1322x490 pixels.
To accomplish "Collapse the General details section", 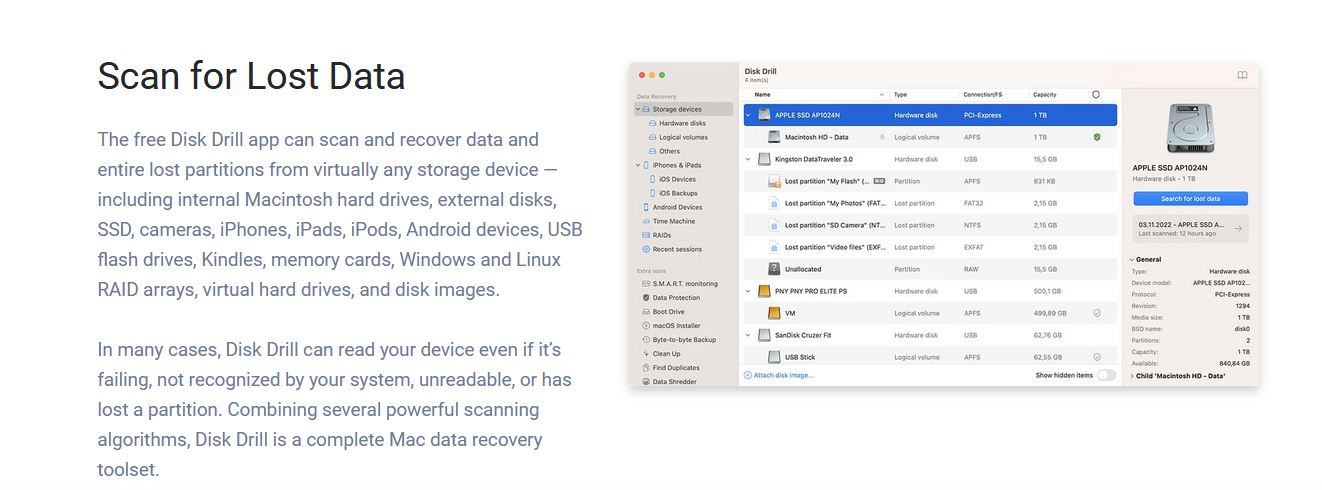I will point(1133,259).
